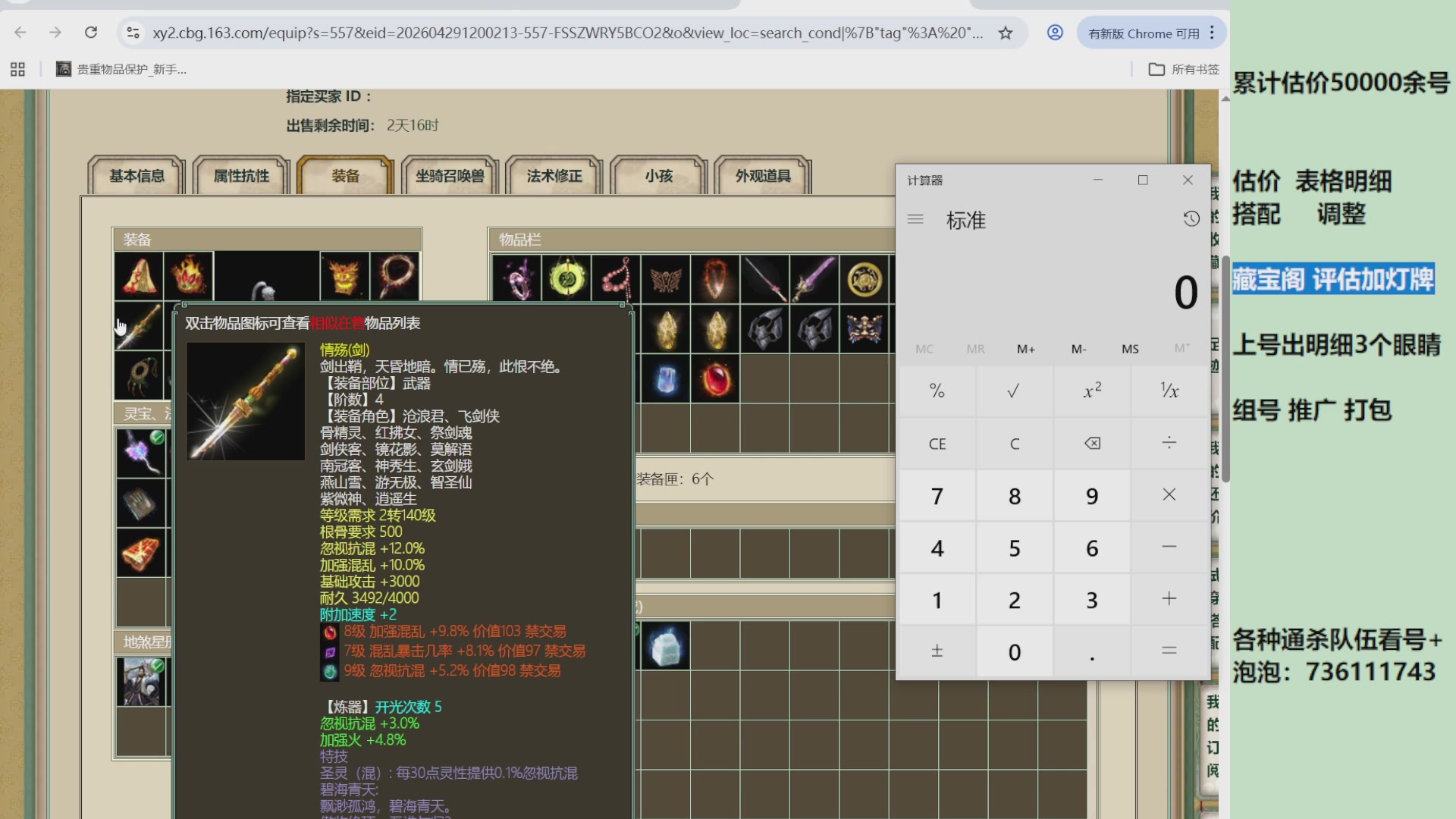Click the equipped flaming crown icon

(x=189, y=275)
